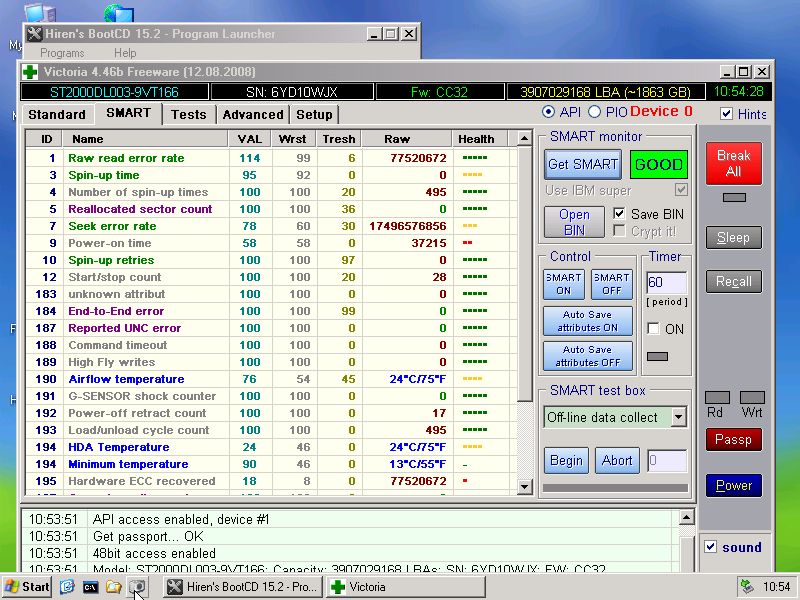Viewport: 800px width, 600px height.
Task: Open Programs menu in Hiren's launcher
Action: [x=62, y=53]
